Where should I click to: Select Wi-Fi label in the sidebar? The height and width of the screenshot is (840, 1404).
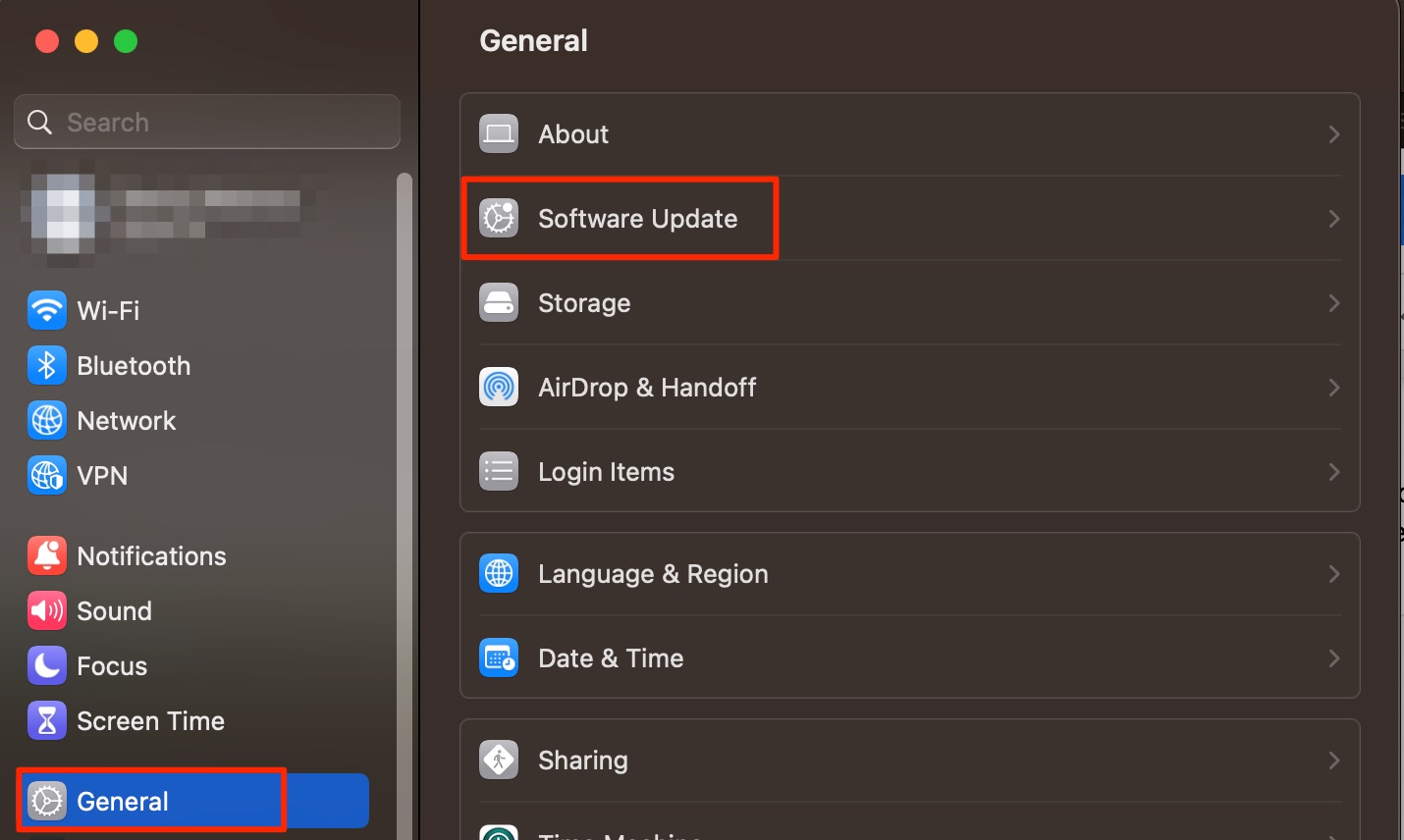pyautogui.click(x=108, y=311)
